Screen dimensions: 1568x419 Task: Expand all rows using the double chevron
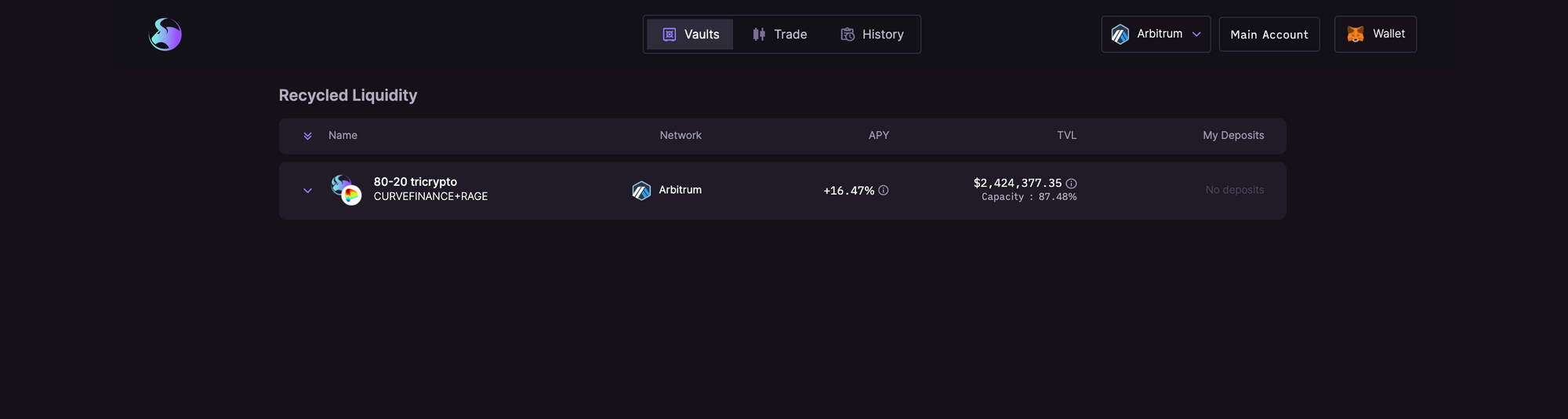point(307,136)
